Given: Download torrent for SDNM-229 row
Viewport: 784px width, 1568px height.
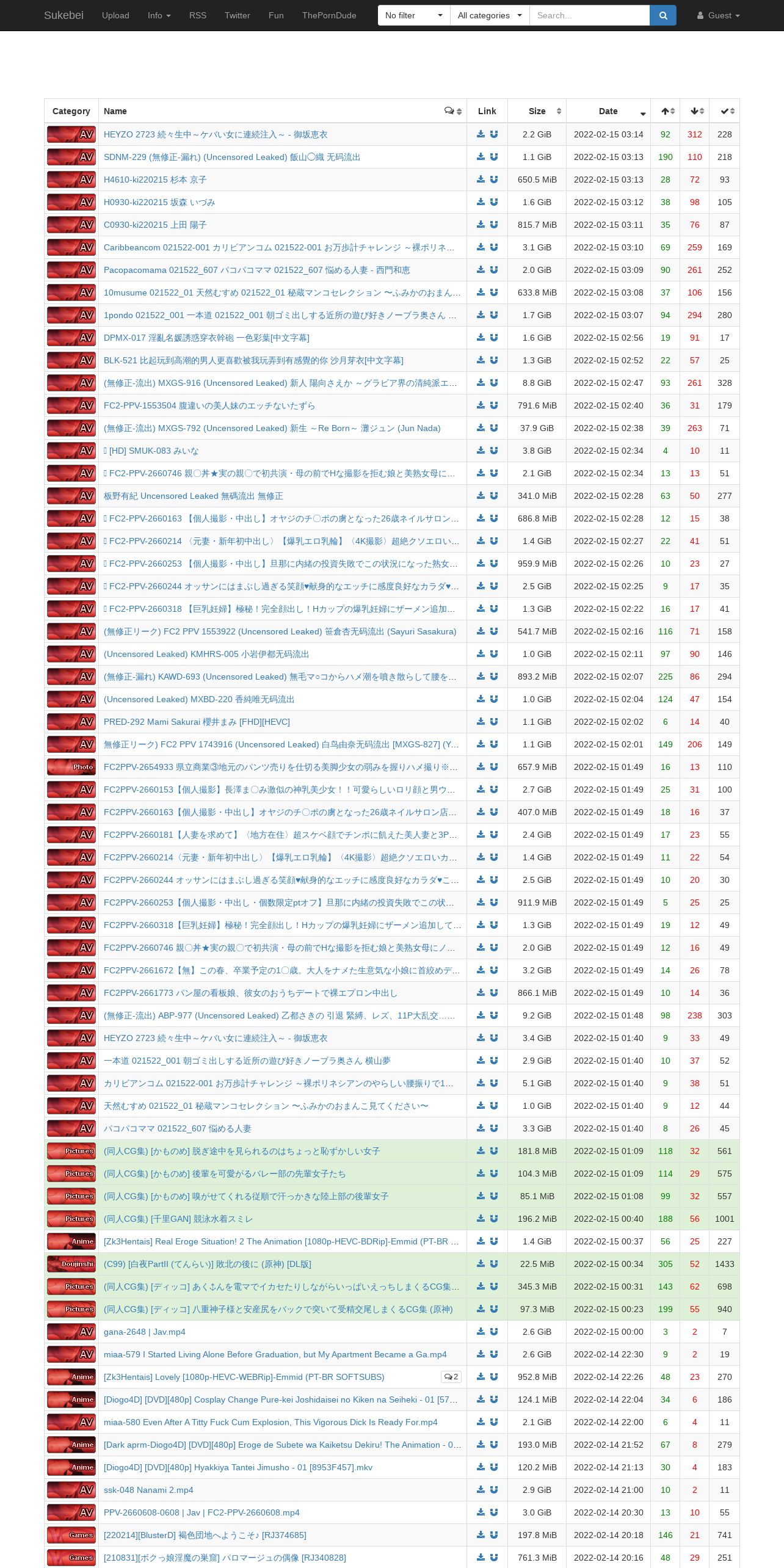Looking at the screenshot, I should pyautogui.click(x=481, y=157).
